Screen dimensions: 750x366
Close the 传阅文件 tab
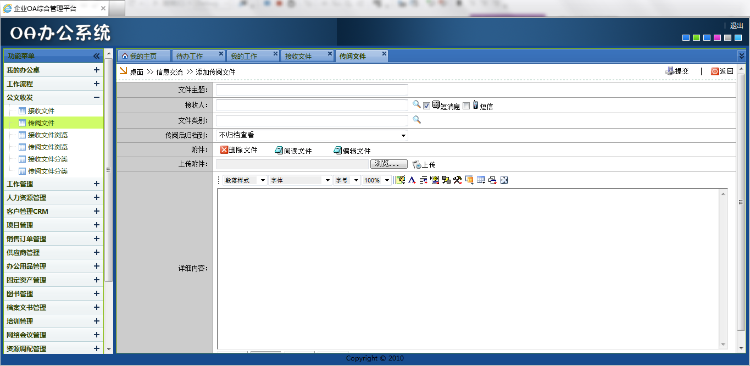(x=384, y=54)
